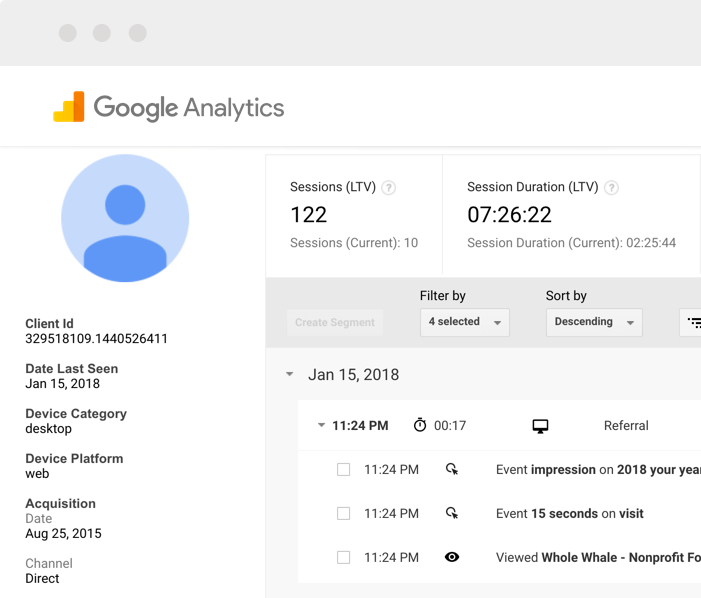This screenshot has width=701, height=598.
Task: Check the box for Event impression row
Action: coord(343,469)
